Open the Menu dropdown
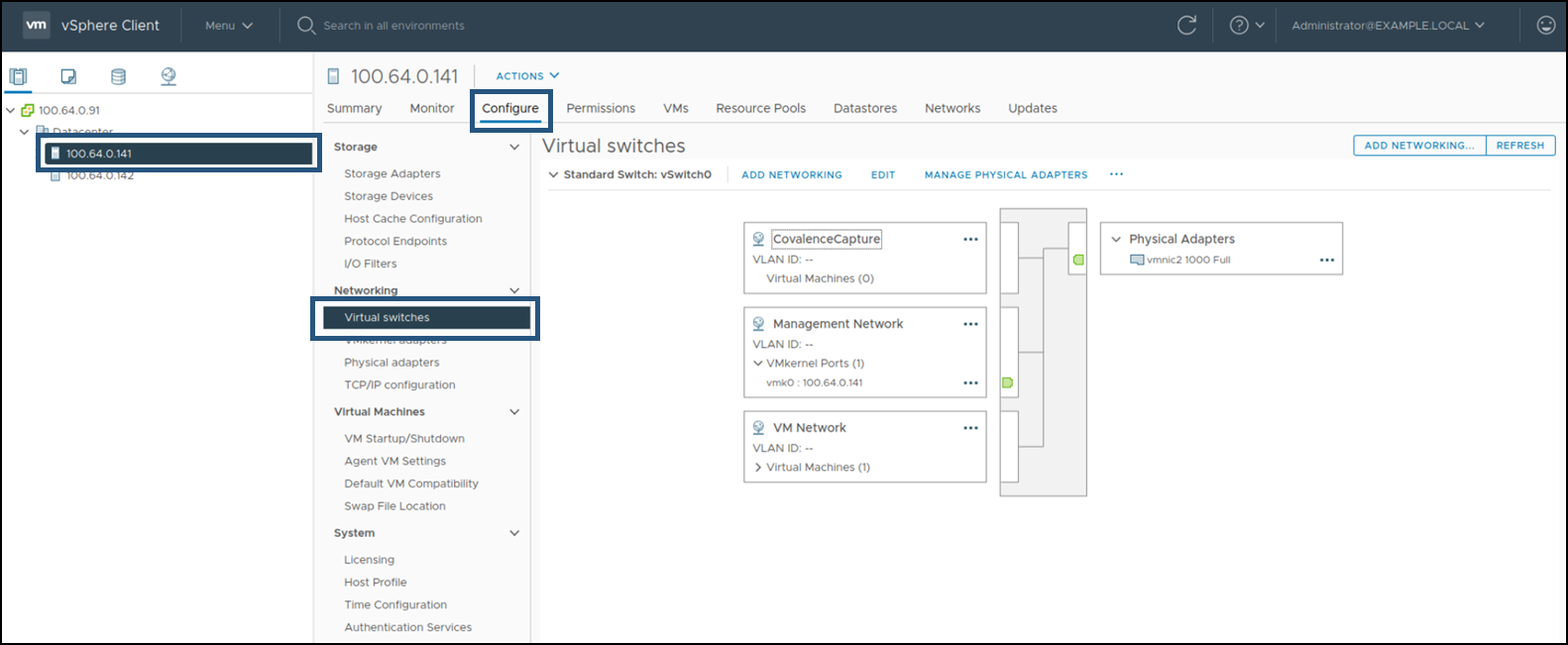Screen dimensions: 1568x645 [x=229, y=26]
